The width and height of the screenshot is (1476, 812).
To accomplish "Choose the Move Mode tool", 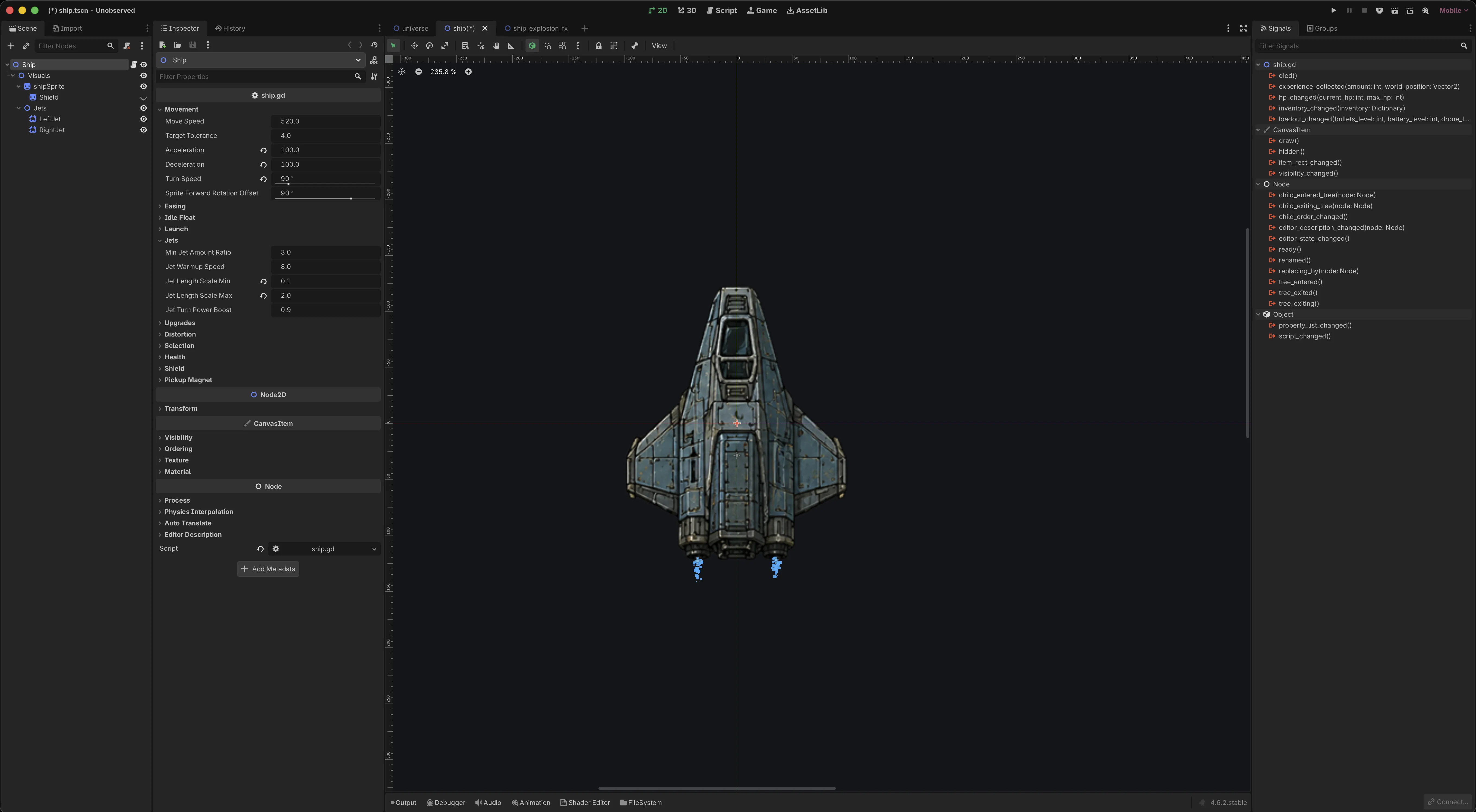I will coord(414,46).
